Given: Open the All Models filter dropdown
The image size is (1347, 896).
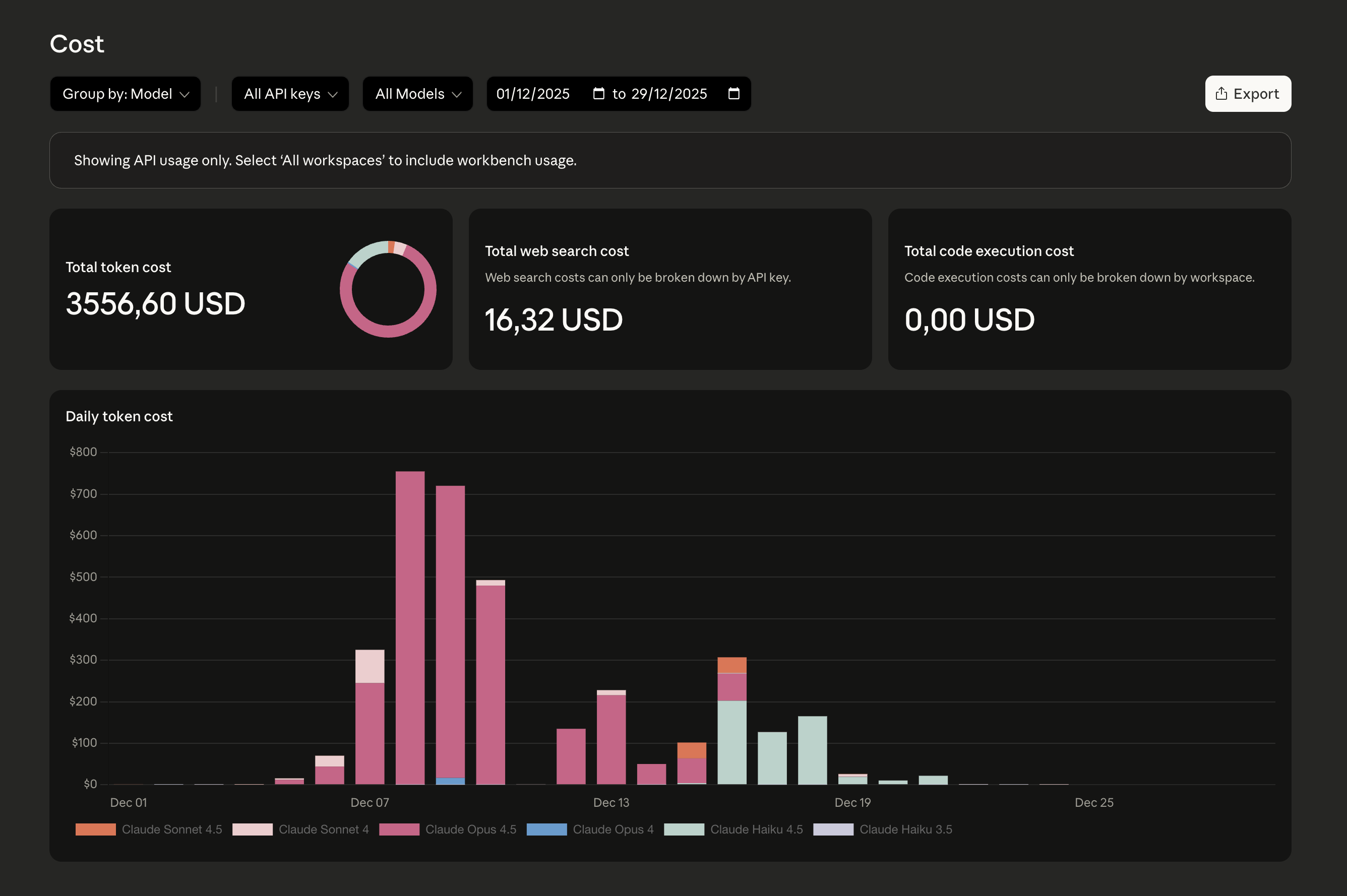Looking at the screenshot, I should tap(417, 94).
